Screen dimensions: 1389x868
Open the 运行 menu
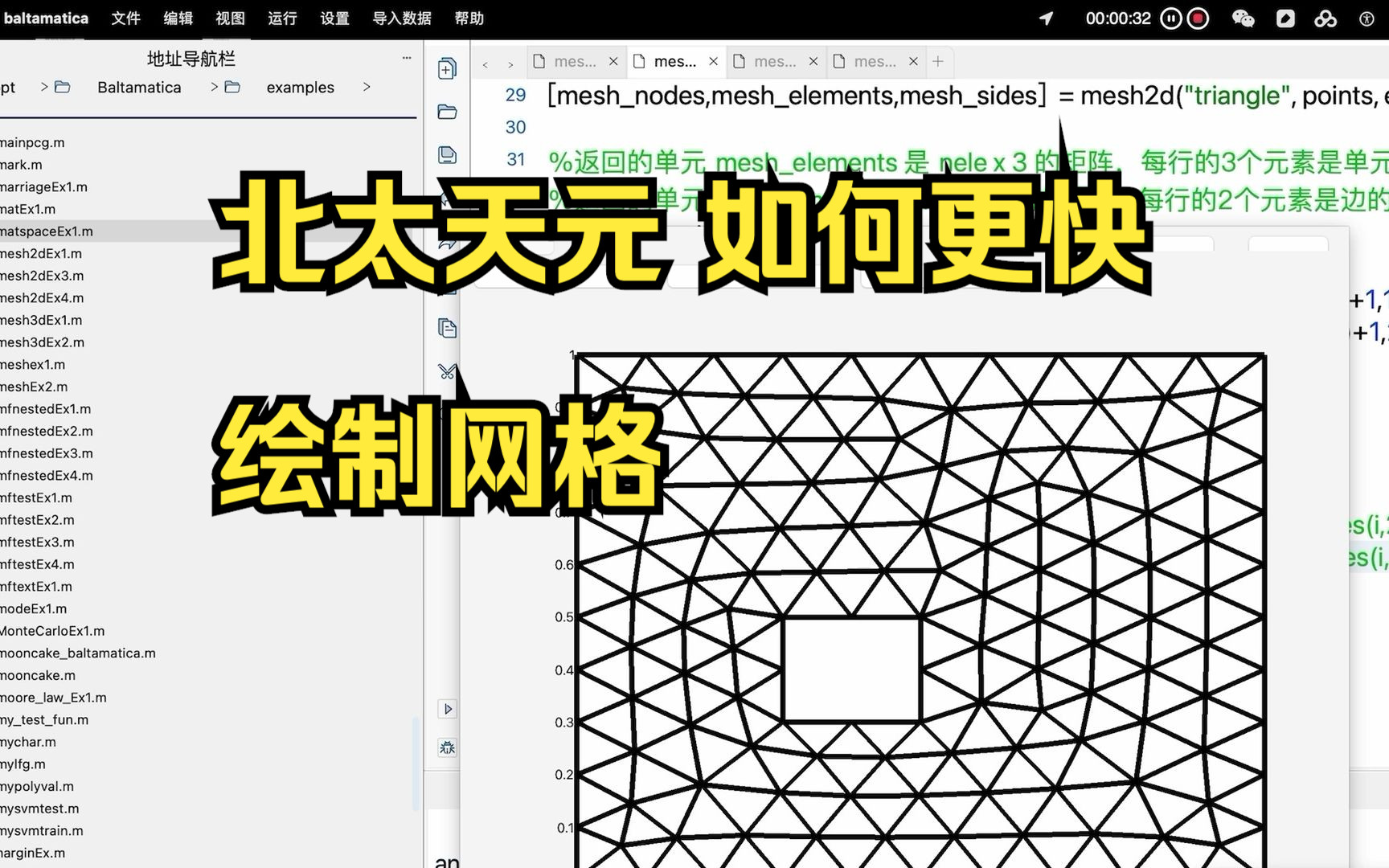tap(282, 18)
